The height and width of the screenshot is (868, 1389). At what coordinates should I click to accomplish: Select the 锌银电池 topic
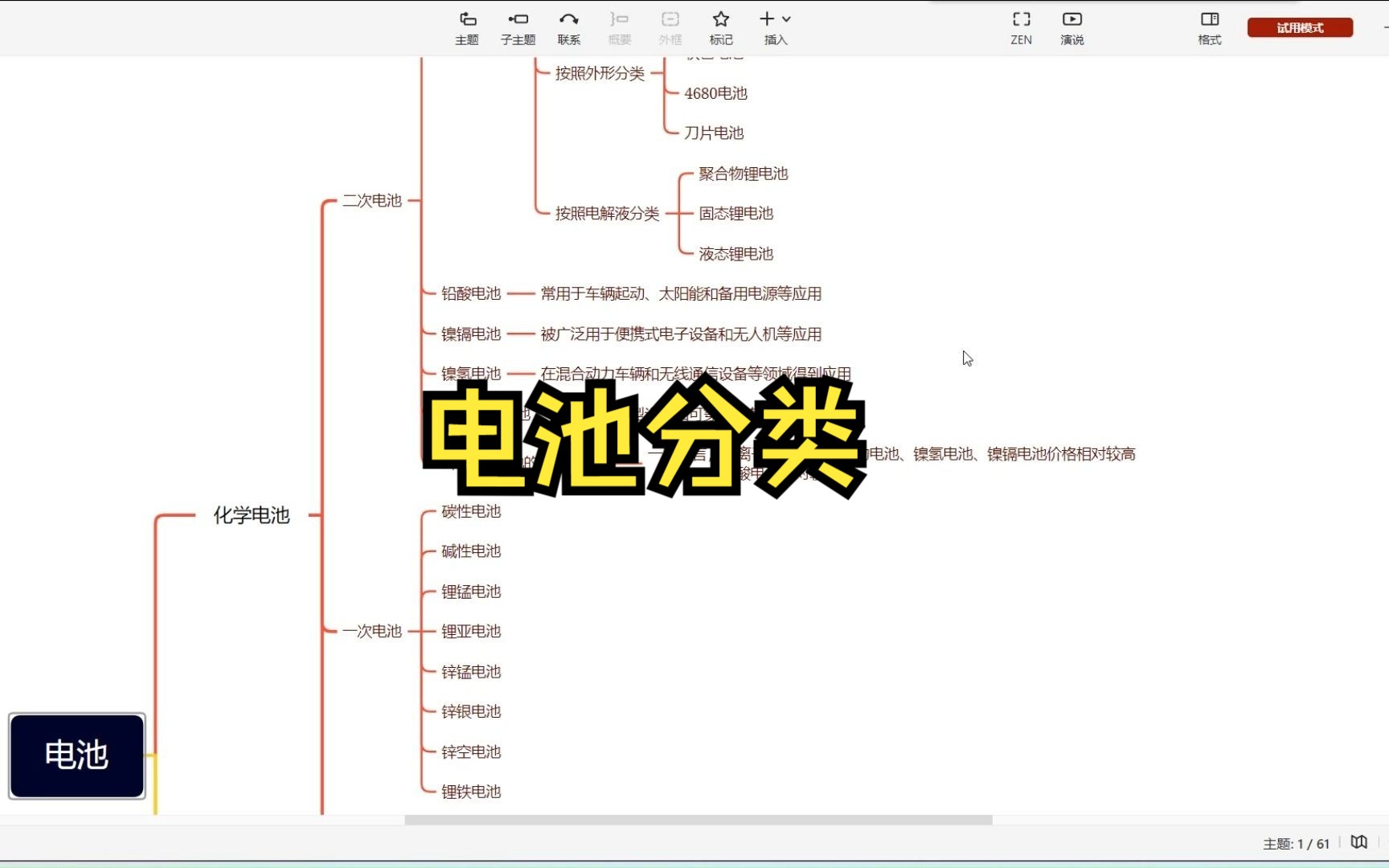471,711
